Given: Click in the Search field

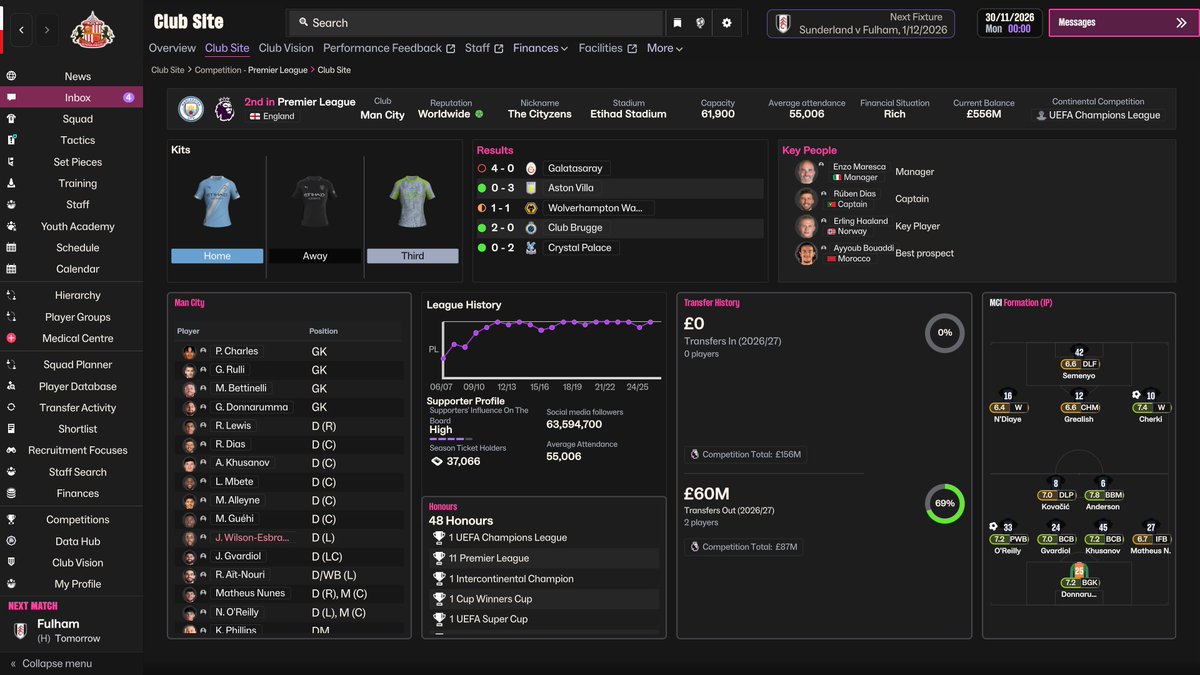Looking at the screenshot, I should (x=476, y=23).
